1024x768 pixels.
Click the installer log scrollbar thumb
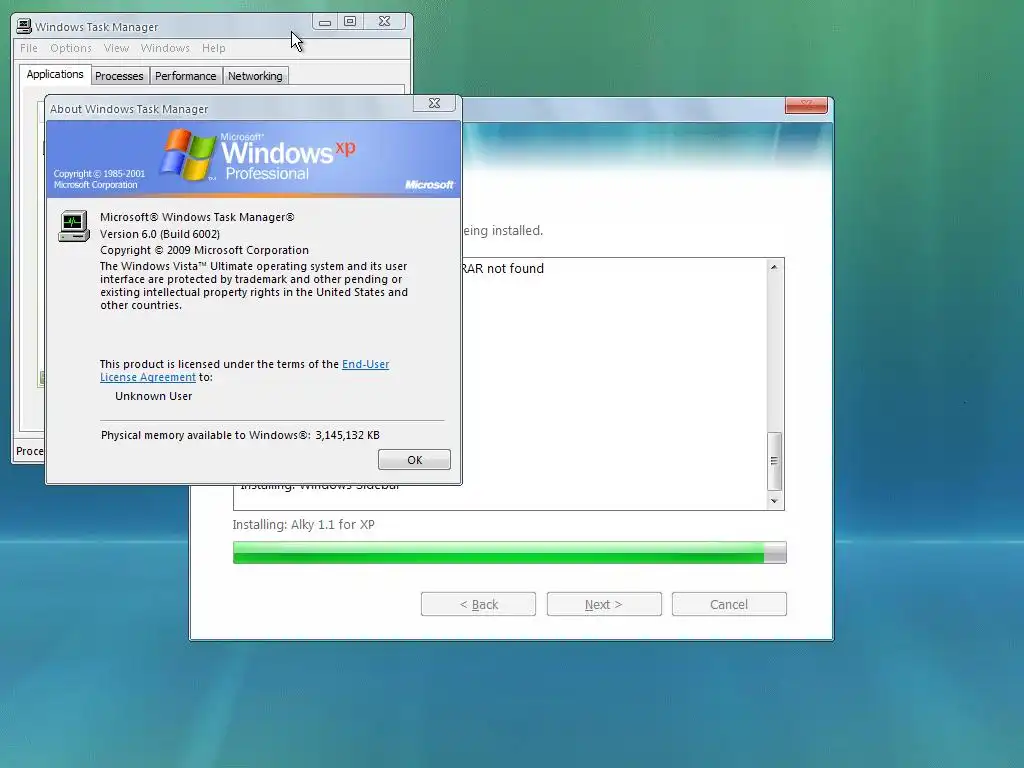[774, 460]
